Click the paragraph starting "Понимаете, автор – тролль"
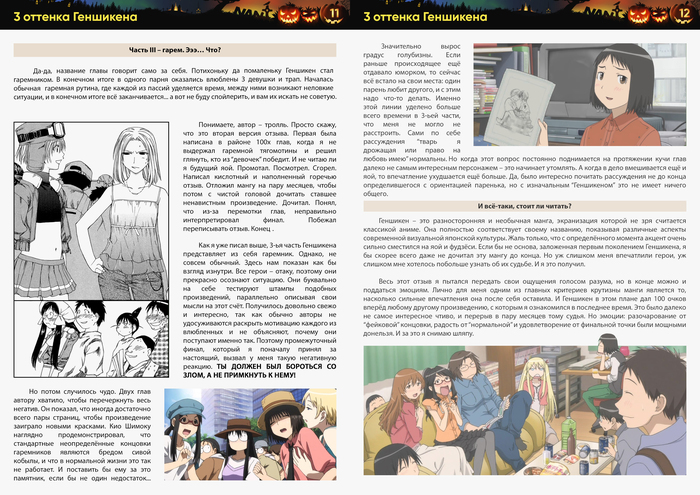Image resolution: width=700 pixels, height=495 pixels. 259,177
